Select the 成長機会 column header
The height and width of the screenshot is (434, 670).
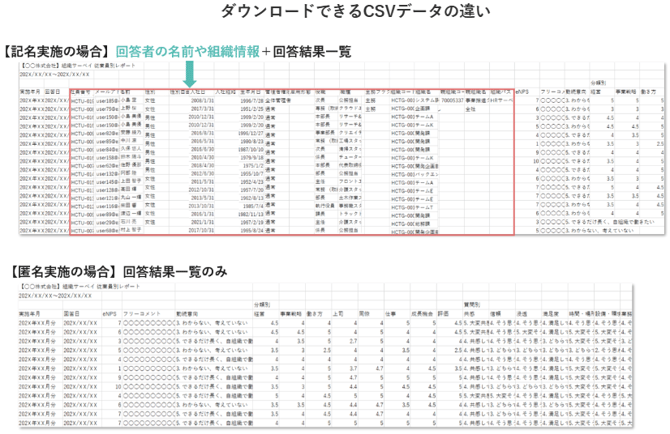click(x=422, y=314)
